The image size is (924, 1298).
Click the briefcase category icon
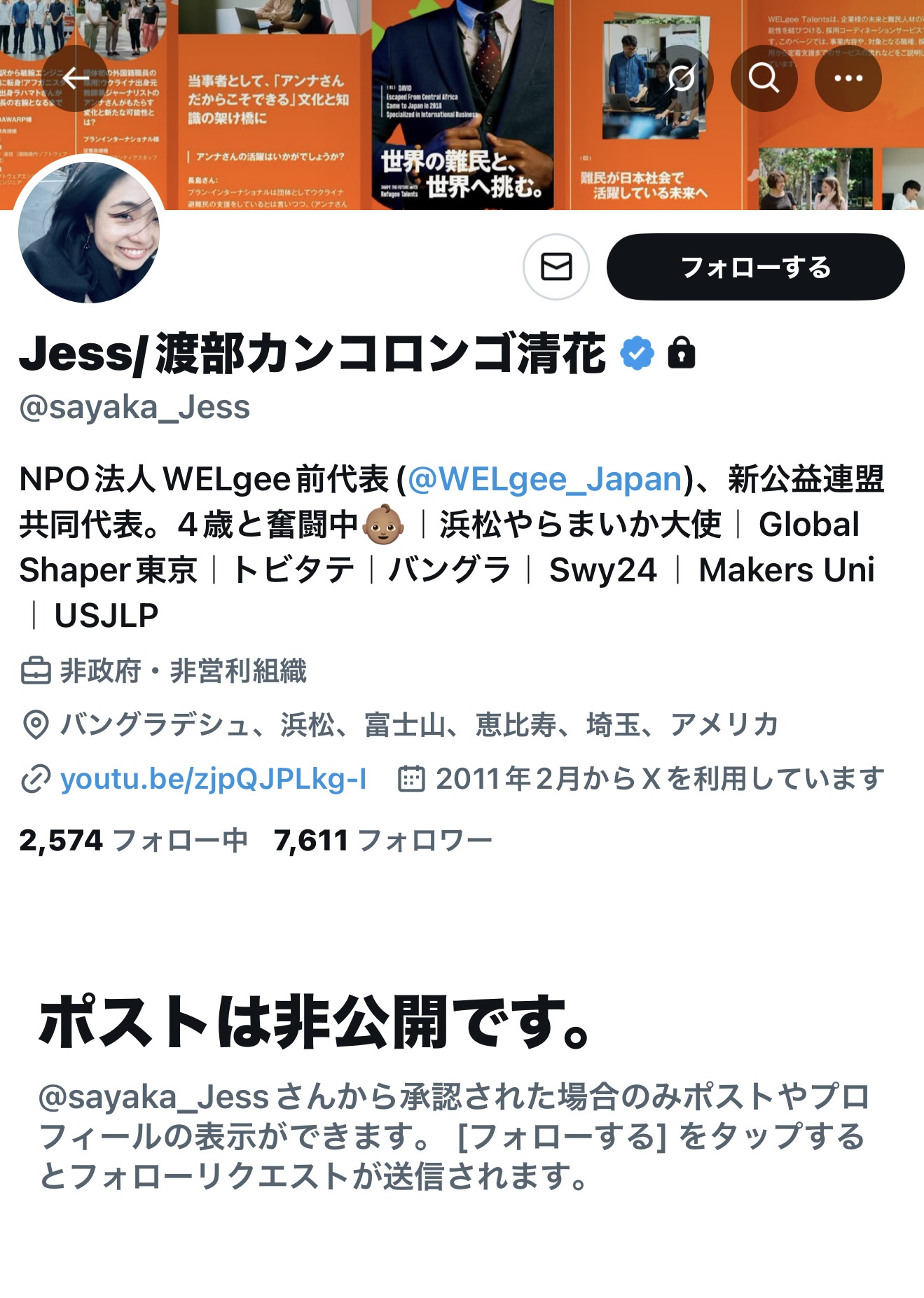click(35, 671)
